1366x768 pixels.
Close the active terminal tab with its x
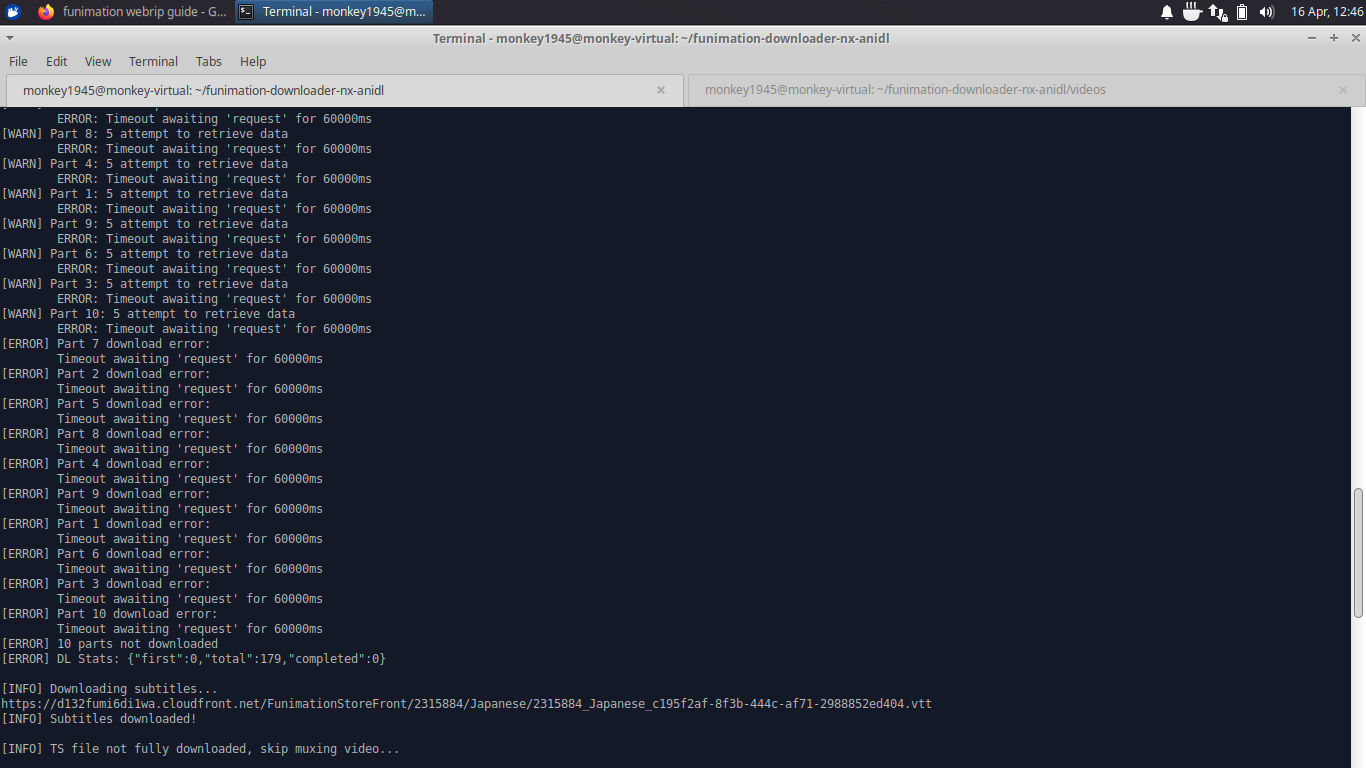(660, 89)
